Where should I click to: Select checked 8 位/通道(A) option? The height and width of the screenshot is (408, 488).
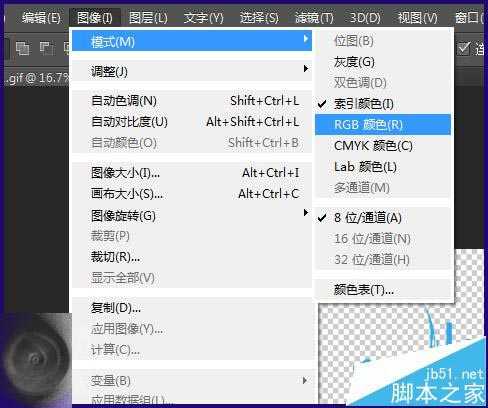pyautogui.click(x=383, y=217)
